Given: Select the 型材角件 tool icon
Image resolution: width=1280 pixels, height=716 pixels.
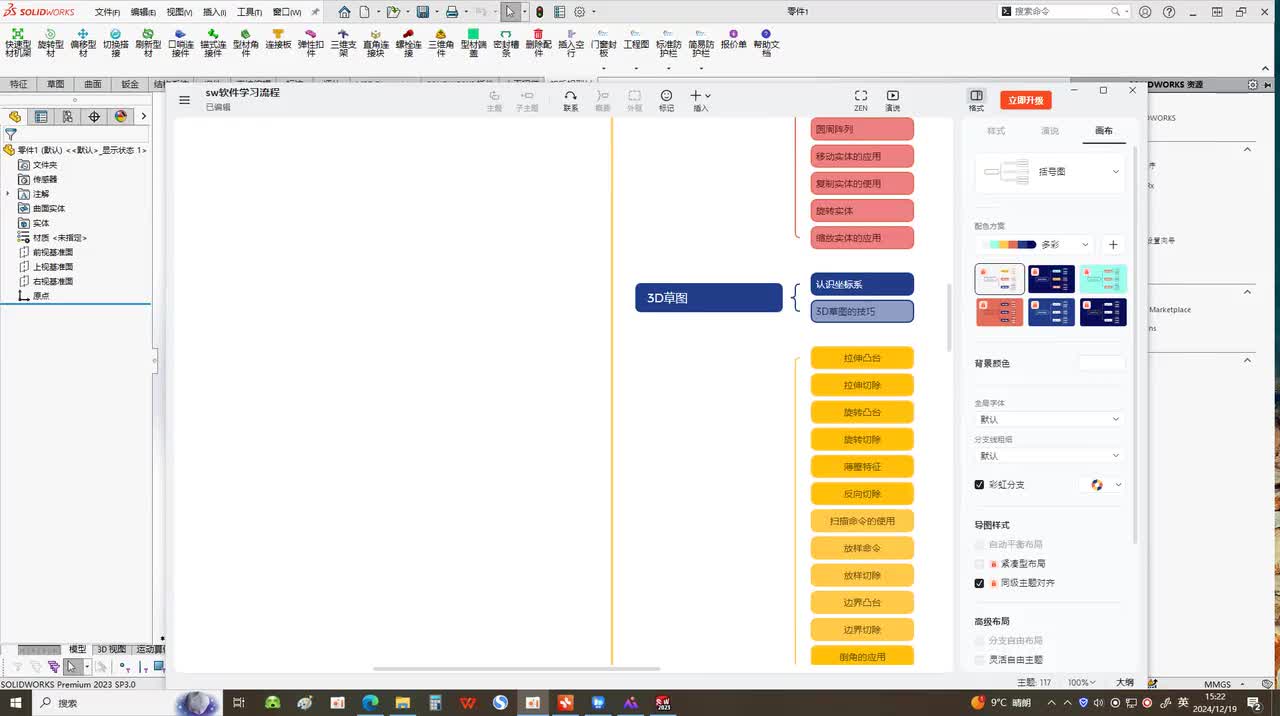Looking at the screenshot, I should [245, 43].
